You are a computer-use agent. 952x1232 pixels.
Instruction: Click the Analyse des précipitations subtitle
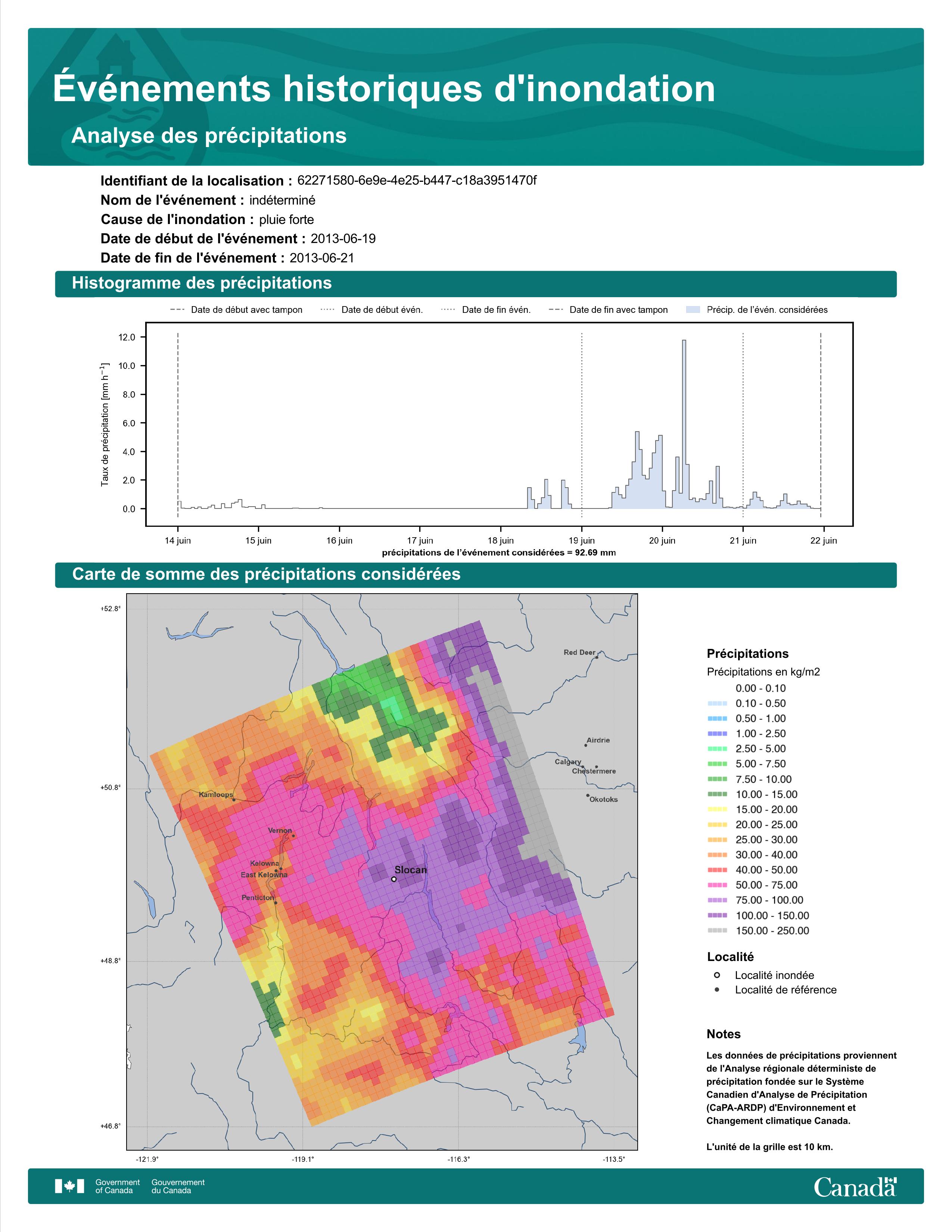click(209, 136)
